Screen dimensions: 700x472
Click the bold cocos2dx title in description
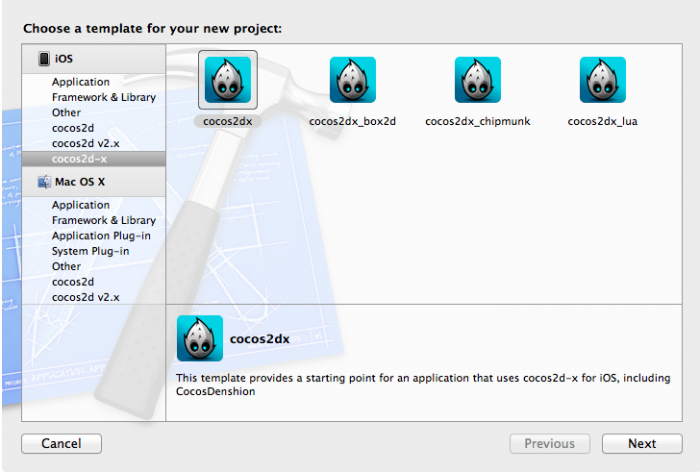click(260, 339)
